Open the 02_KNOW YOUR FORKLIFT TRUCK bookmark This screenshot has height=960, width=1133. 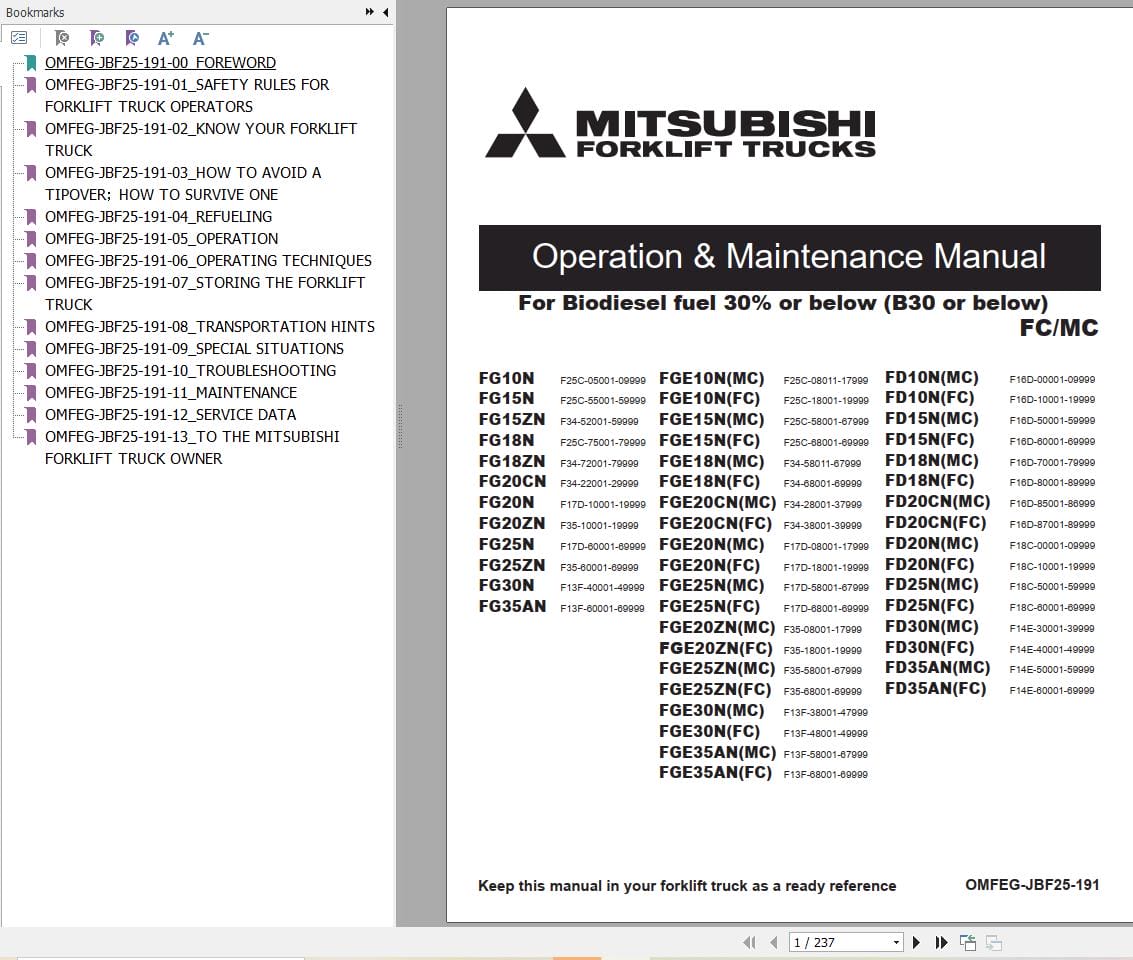tap(201, 139)
